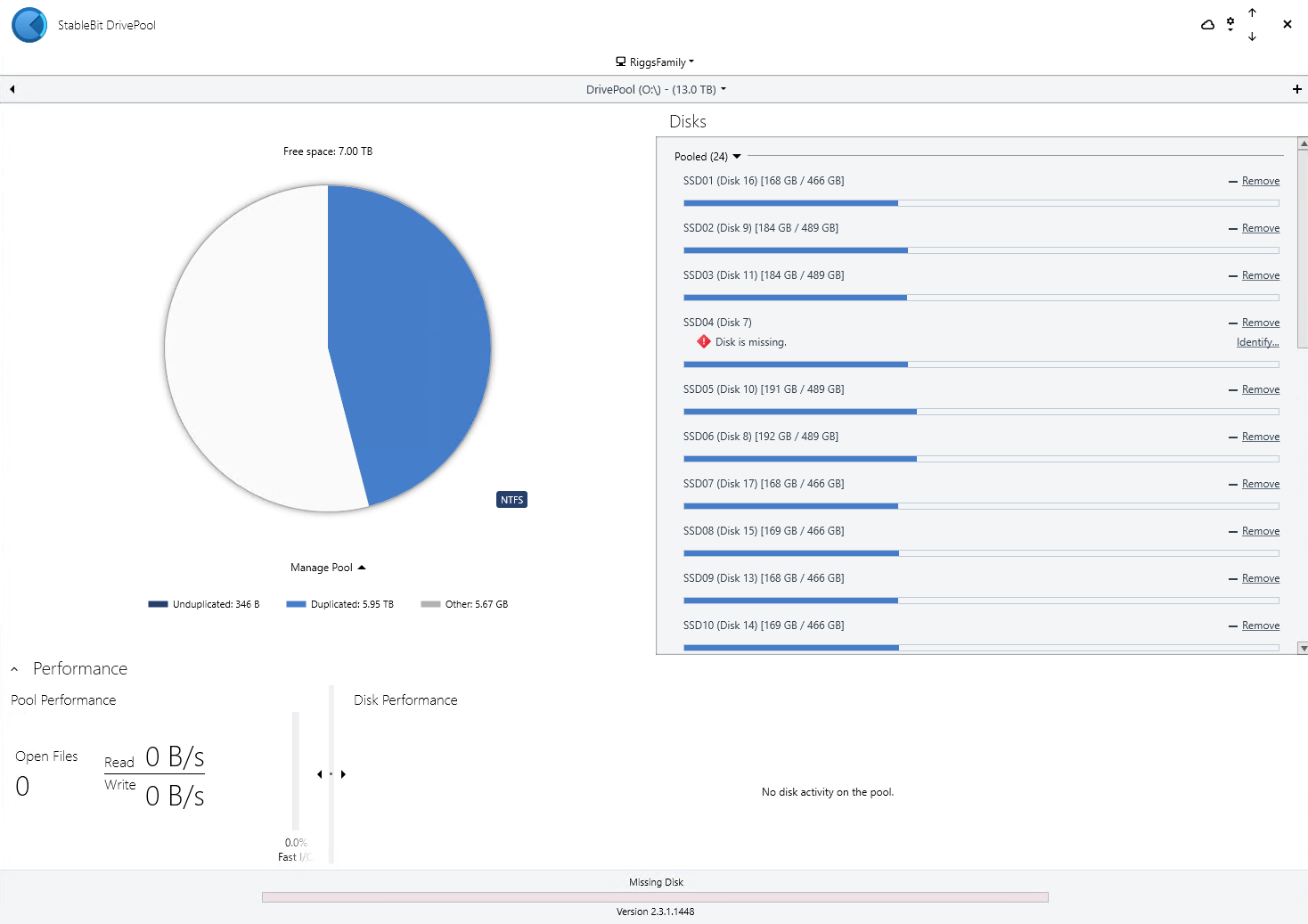Click 'Version 2.3.1.1448' text

point(655,912)
